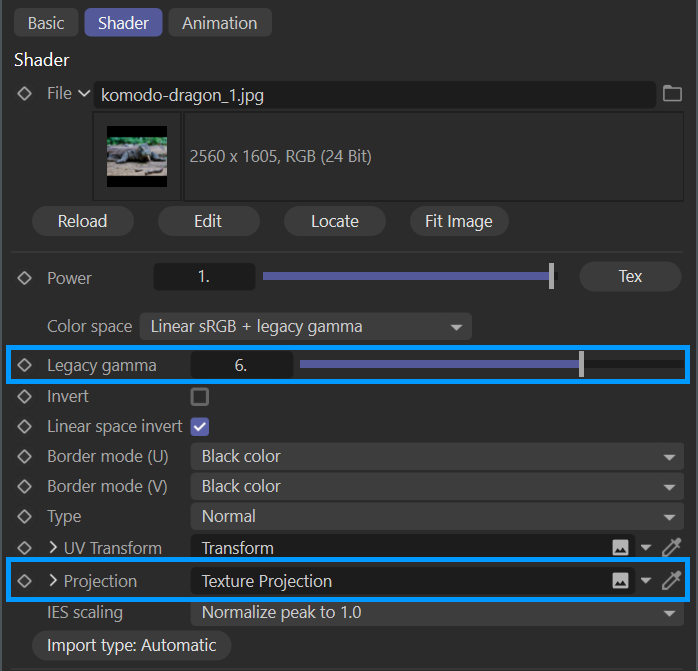Expand the Projection section arrow
The width and height of the screenshot is (698, 671).
[x=53, y=581]
